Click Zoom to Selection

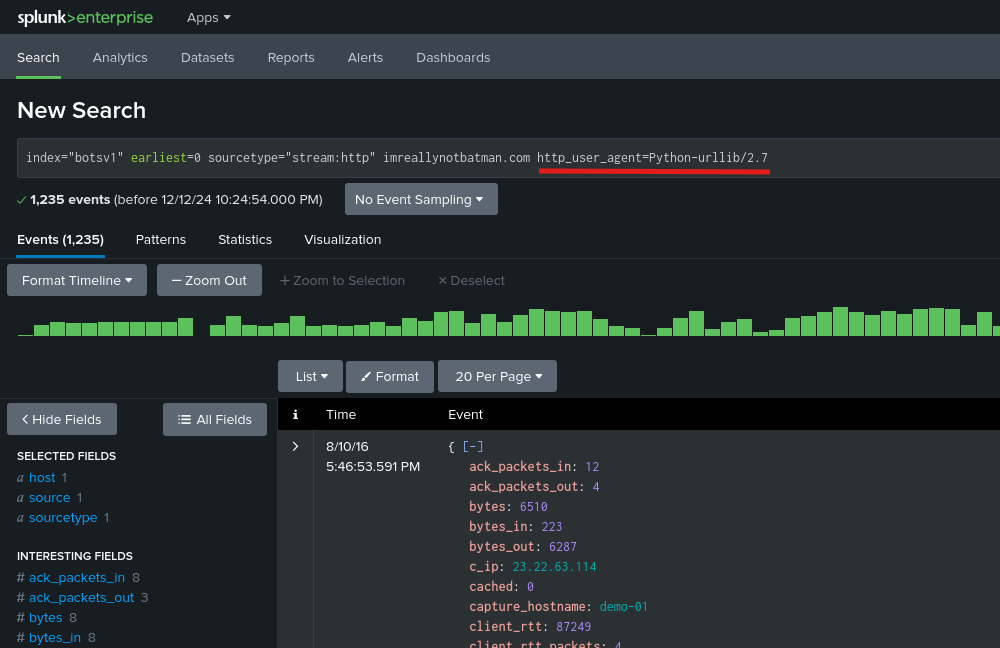[x=342, y=281]
